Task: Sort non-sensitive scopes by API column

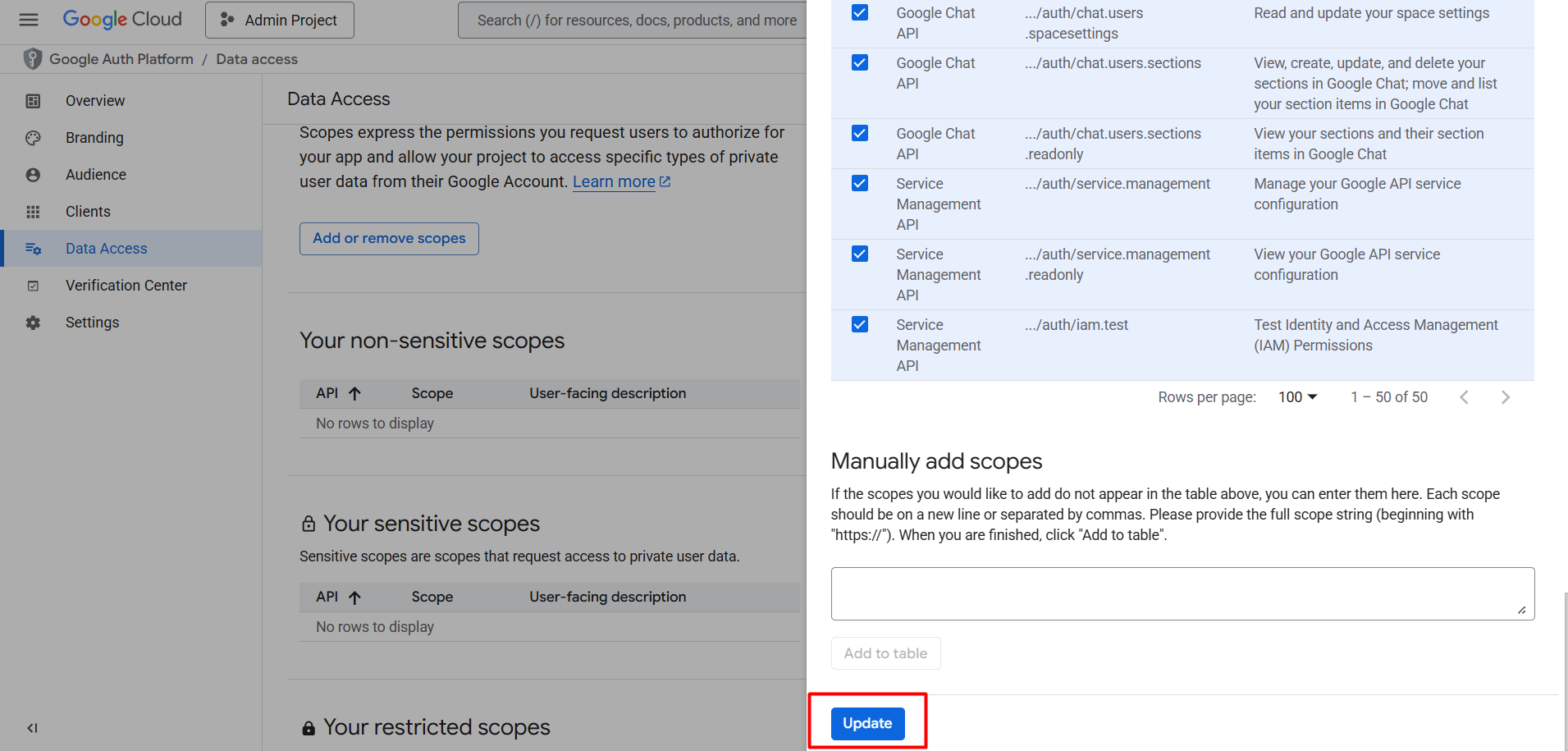Action: (338, 393)
